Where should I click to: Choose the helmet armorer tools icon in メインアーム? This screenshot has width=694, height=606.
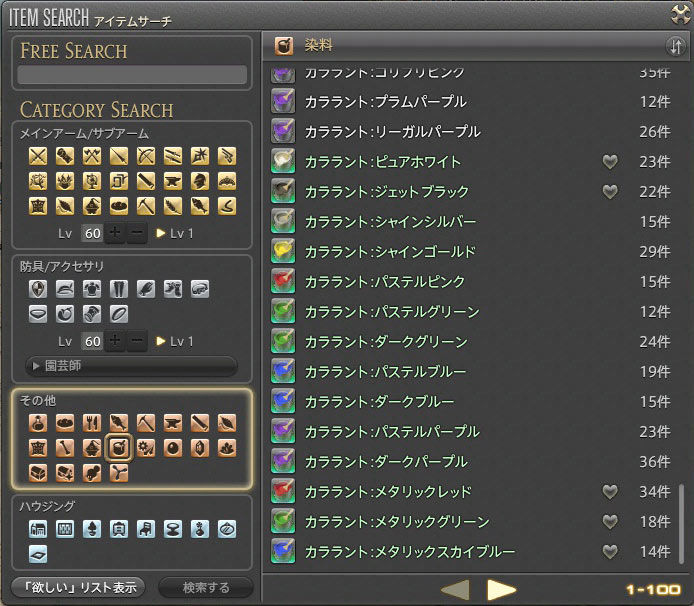coord(200,181)
